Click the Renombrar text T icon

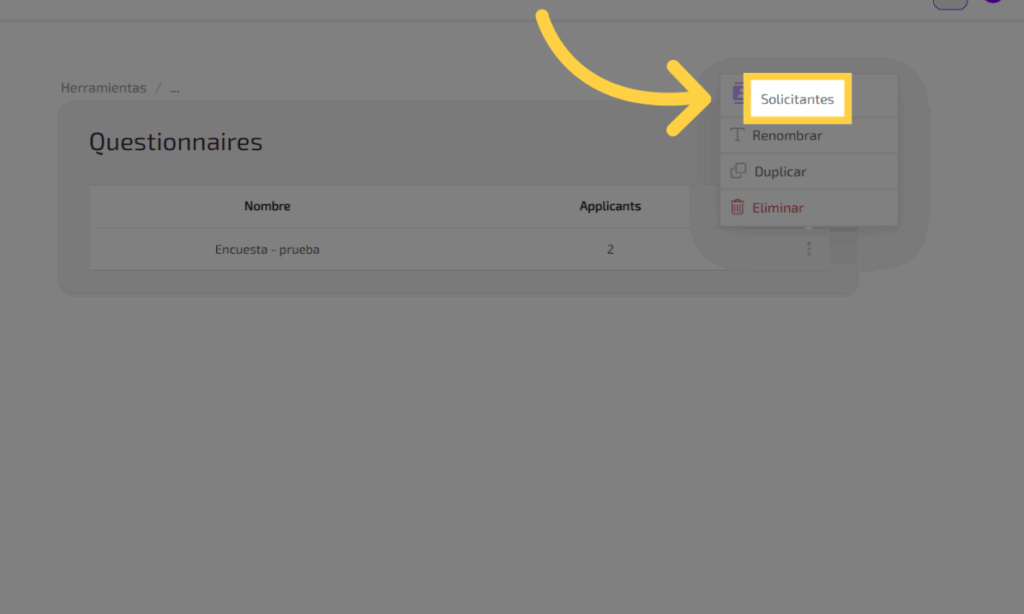click(x=737, y=135)
